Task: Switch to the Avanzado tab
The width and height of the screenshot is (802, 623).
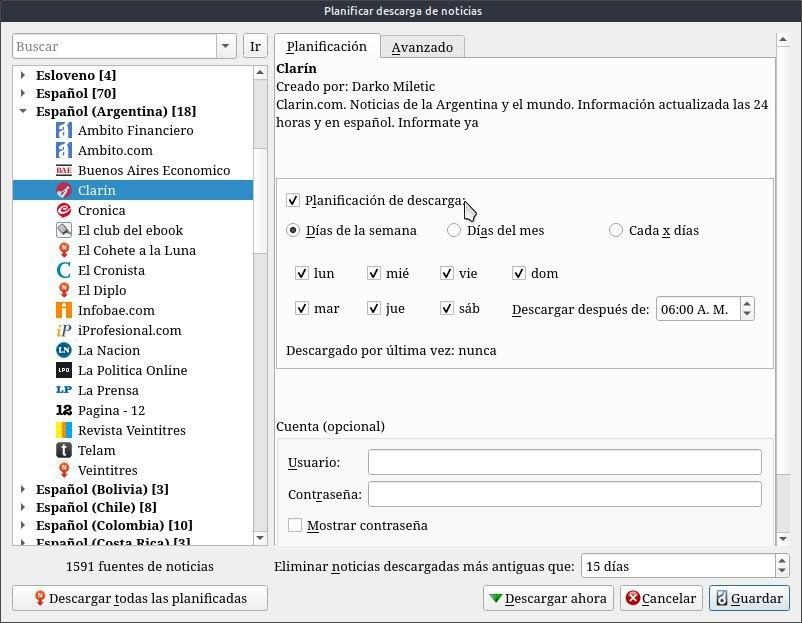Action: (x=422, y=48)
